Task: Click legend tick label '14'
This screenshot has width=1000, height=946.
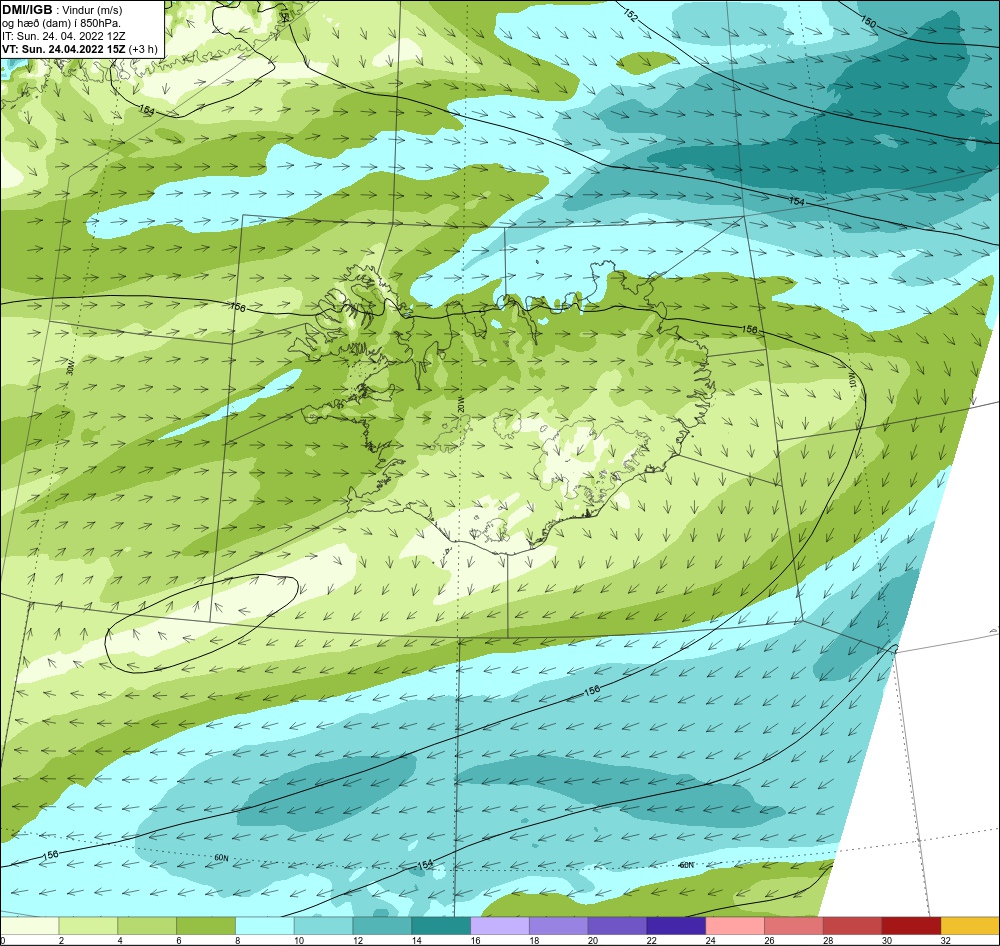Action: tap(416, 940)
